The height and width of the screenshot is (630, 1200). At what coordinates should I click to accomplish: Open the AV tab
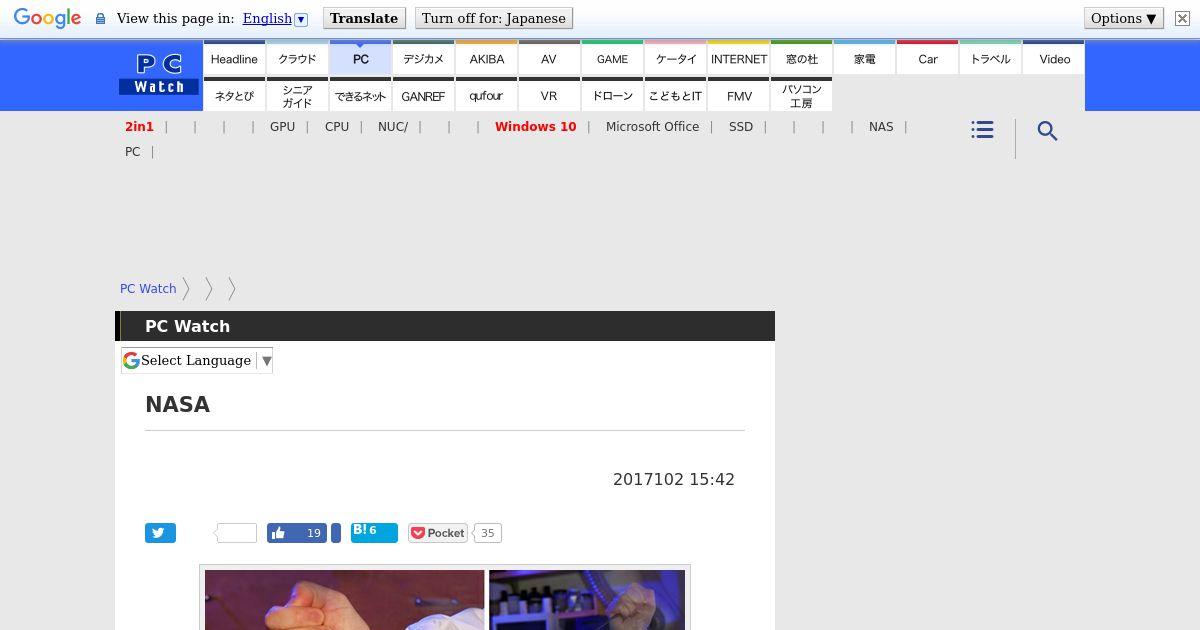tap(549, 59)
